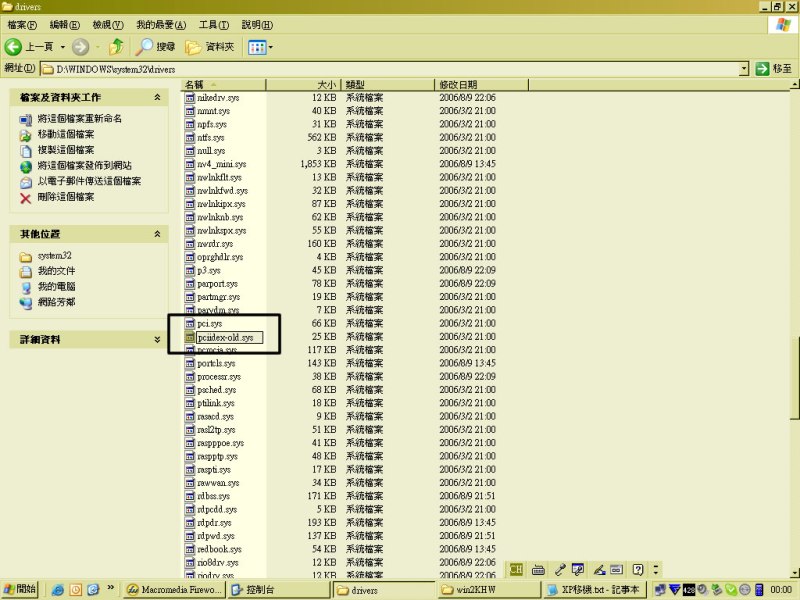Click the nv4_mini.sys file icon

click(x=190, y=164)
